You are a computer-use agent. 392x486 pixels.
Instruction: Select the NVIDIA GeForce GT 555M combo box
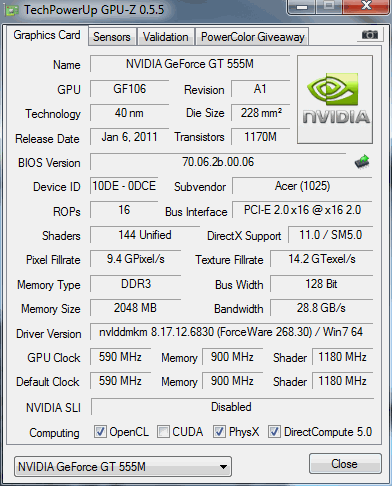123,466
